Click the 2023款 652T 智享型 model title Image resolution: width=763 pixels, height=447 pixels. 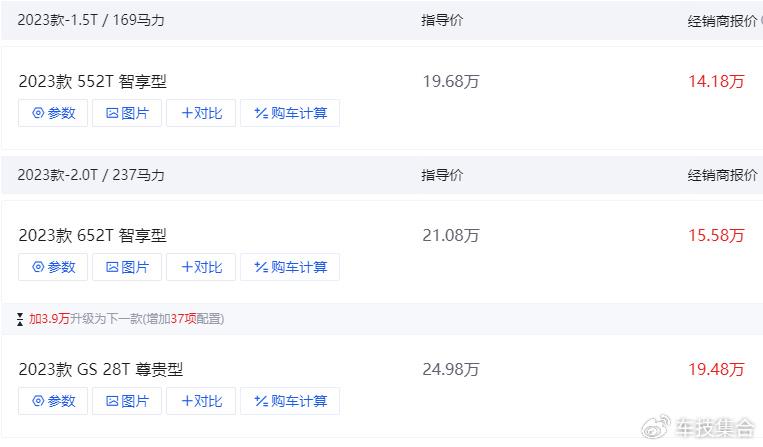click(x=92, y=235)
